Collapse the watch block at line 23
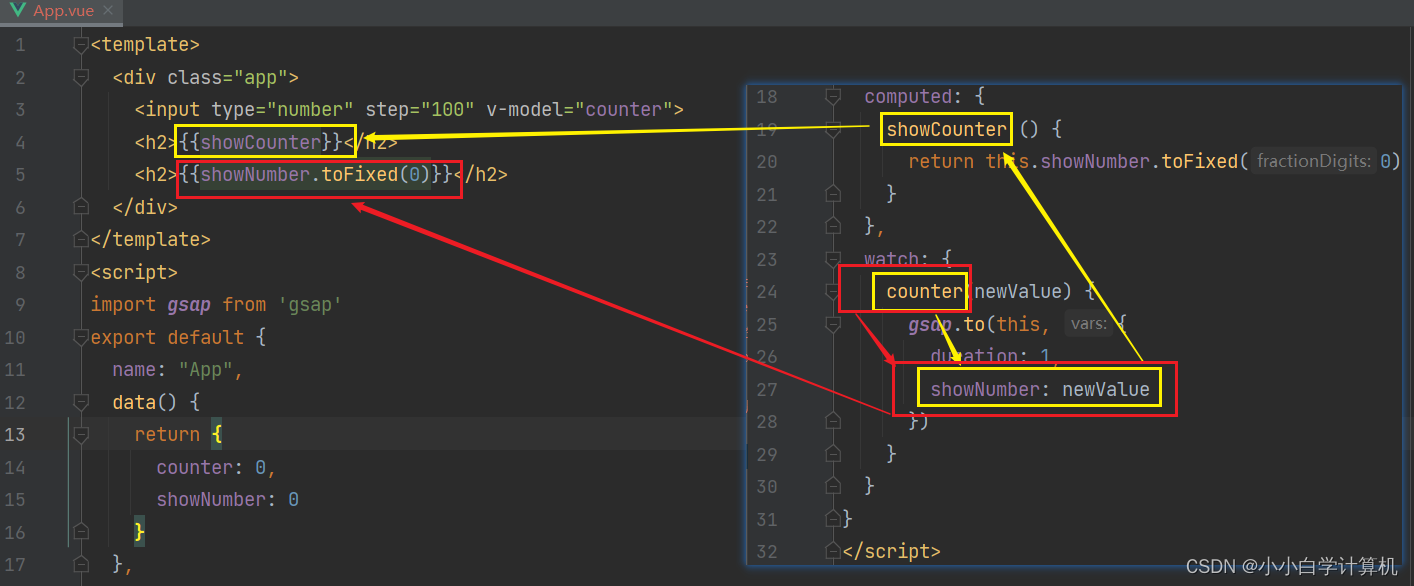Screen dimensions: 1414x586 [832, 259]
